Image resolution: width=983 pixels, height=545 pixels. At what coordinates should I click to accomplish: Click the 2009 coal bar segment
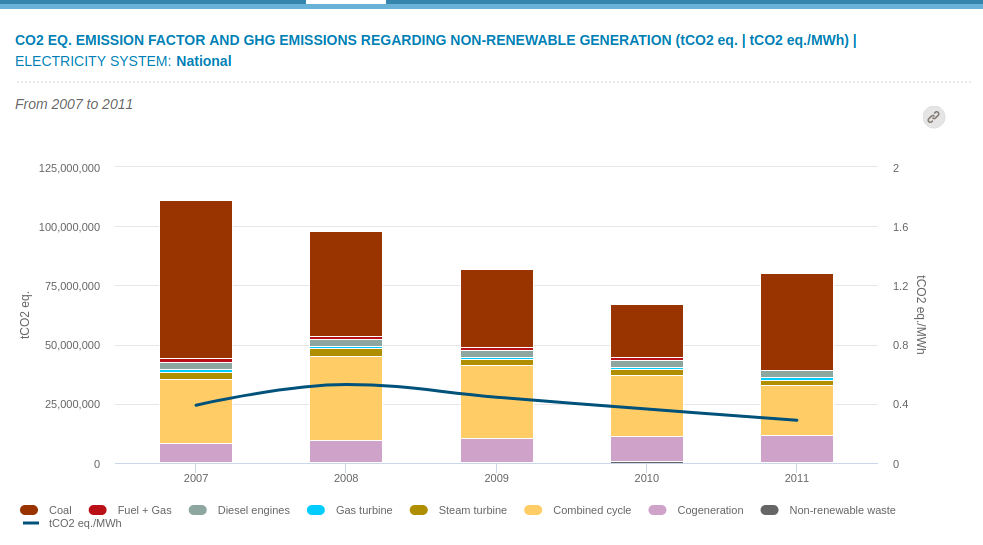tap(497, 308)
